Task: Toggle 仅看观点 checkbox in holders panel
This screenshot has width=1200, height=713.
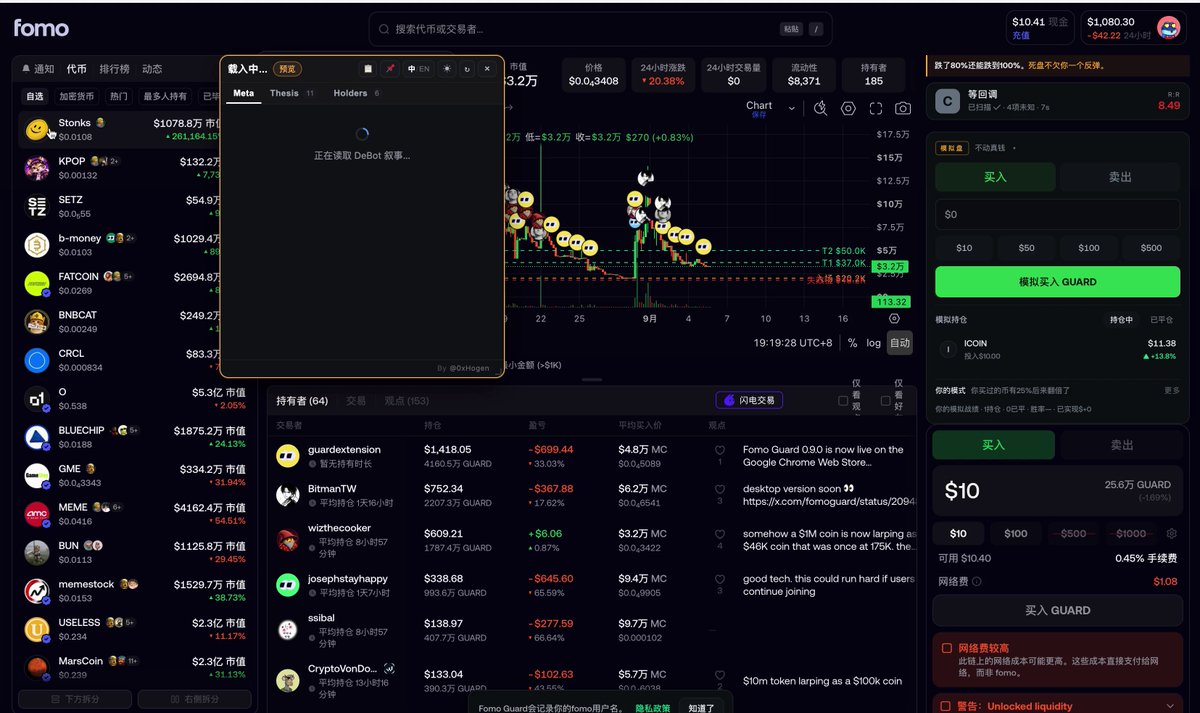Action: 843,401
